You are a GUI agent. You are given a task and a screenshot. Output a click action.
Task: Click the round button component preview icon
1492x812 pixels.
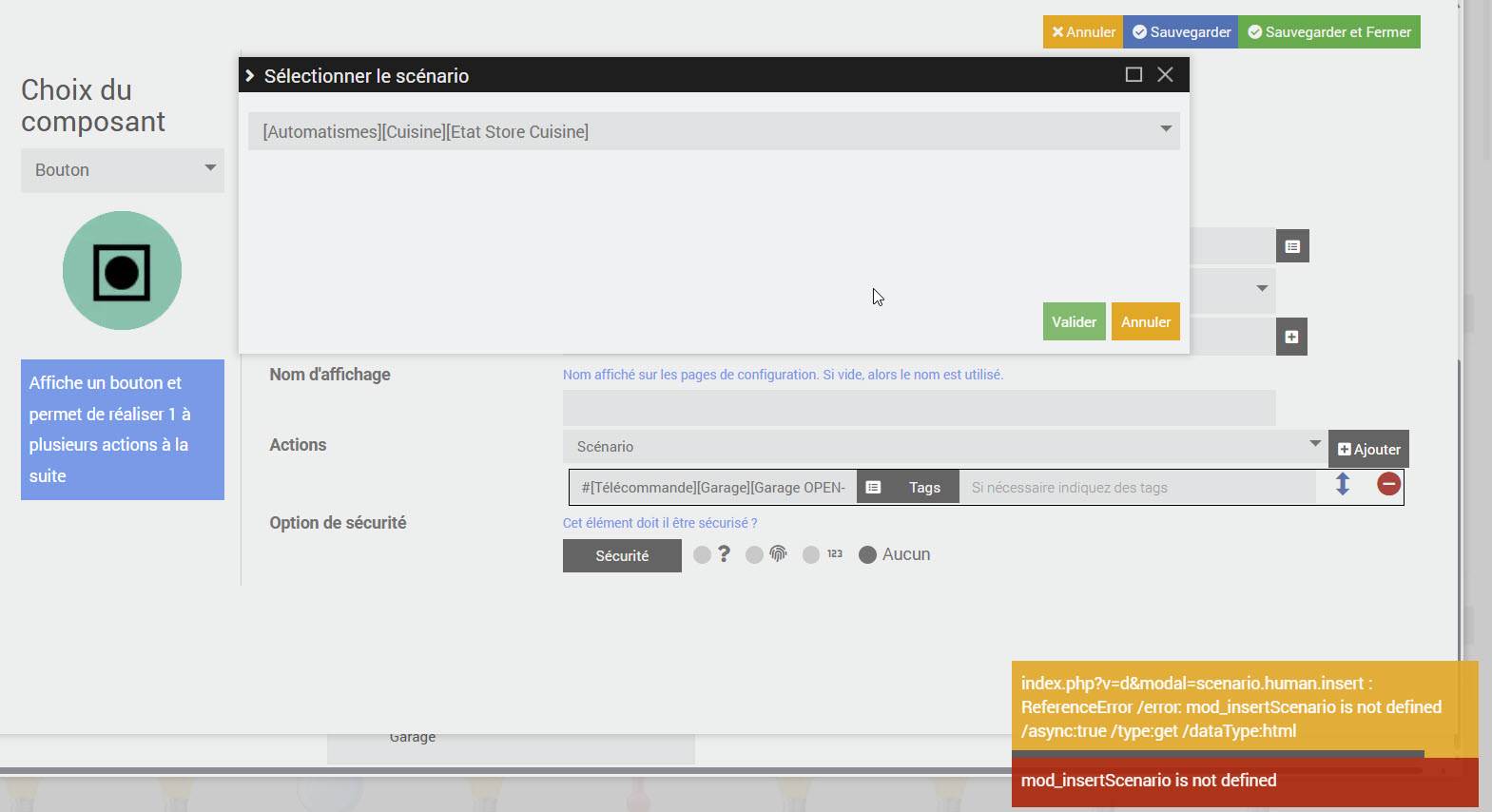tap(122, 271)
